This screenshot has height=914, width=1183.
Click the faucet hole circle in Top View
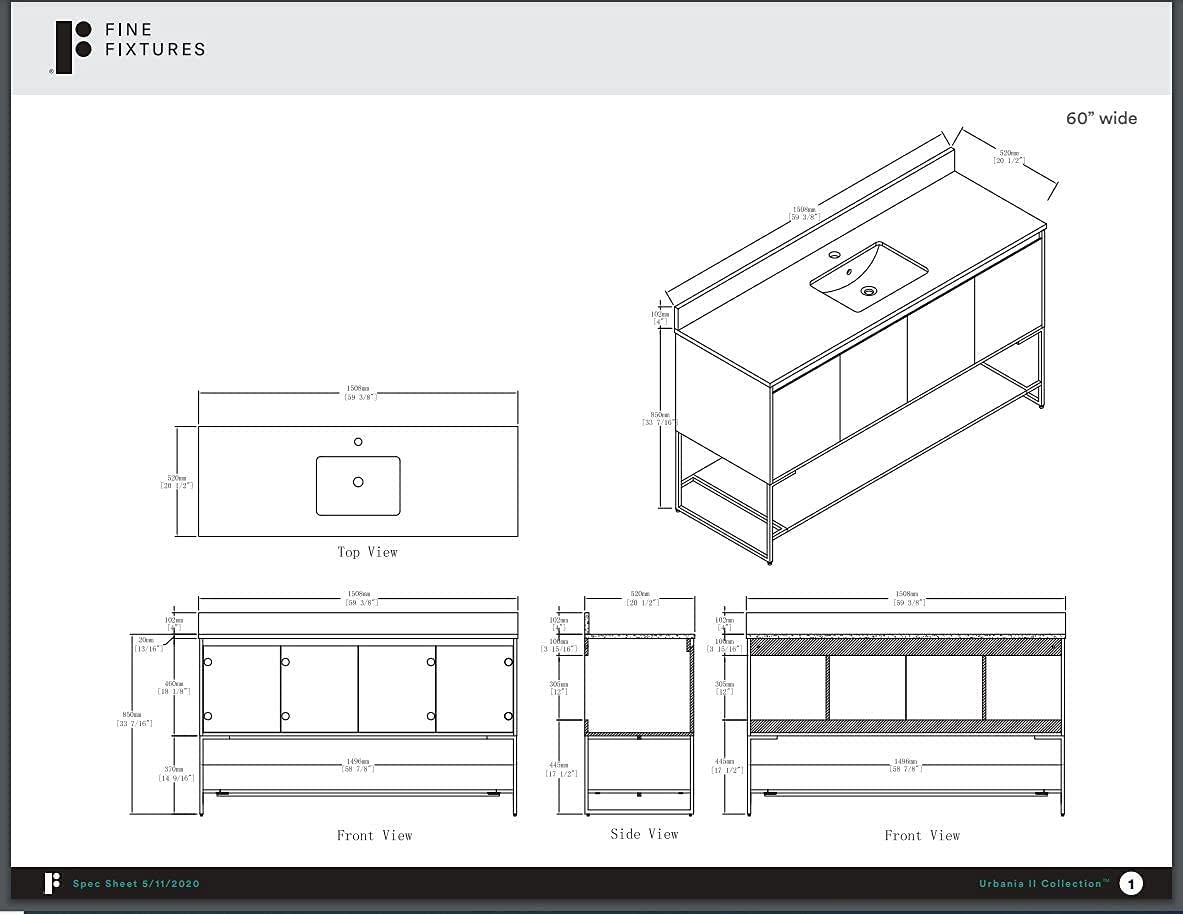pyautogui.click(x=358, y=442)
